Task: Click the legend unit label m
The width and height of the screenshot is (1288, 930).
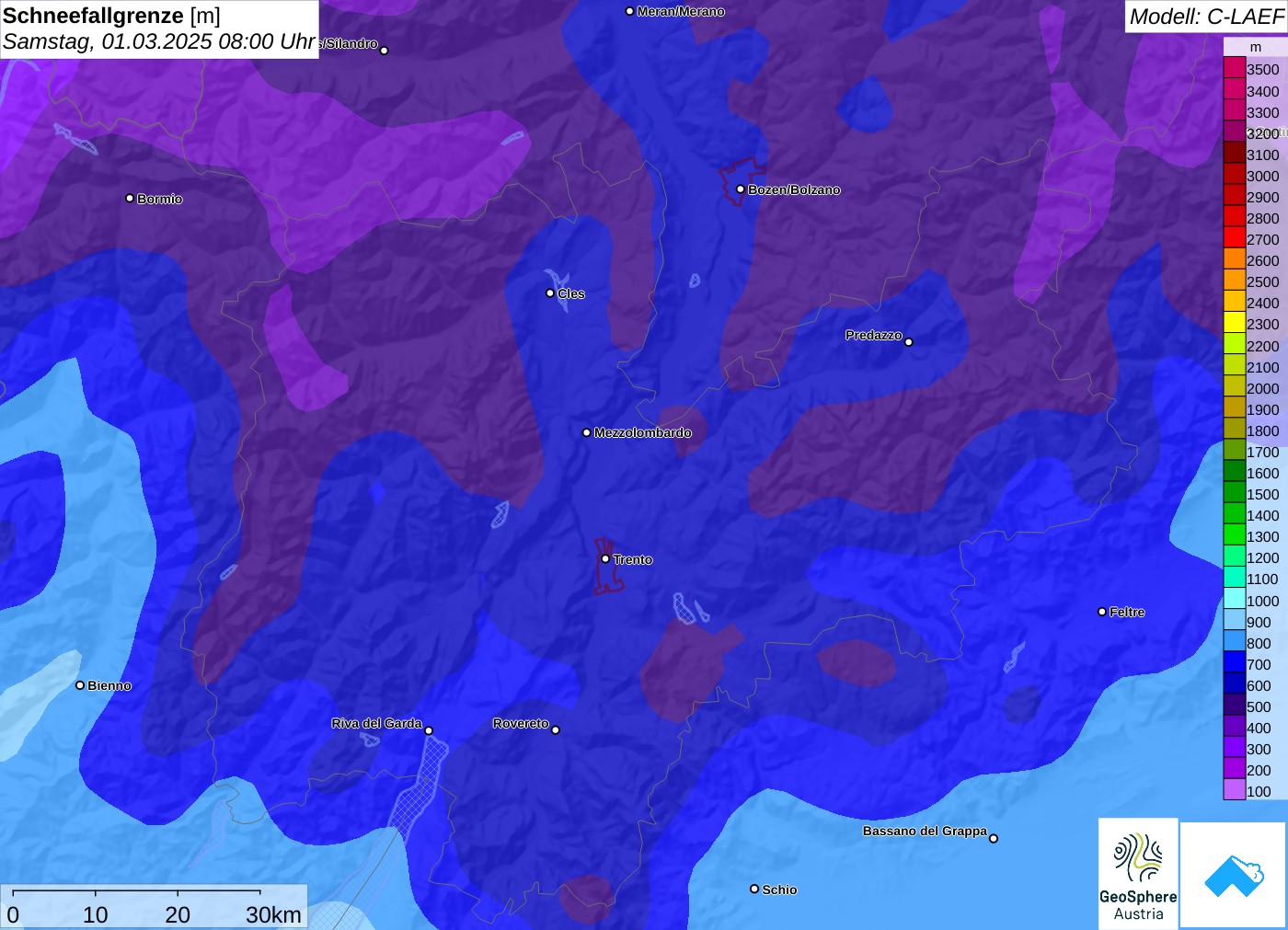Action: (x=1256, y=47)
